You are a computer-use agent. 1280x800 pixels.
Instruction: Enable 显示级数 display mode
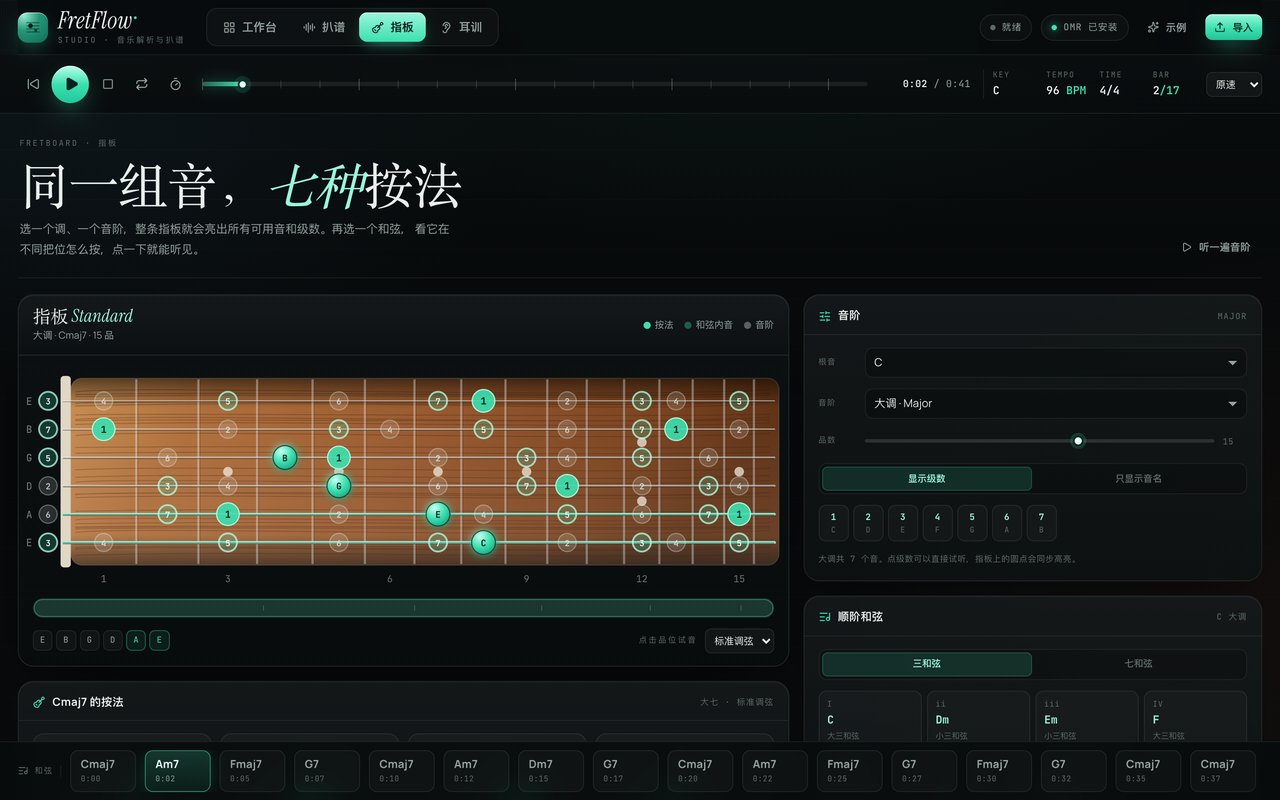(927, 479)
